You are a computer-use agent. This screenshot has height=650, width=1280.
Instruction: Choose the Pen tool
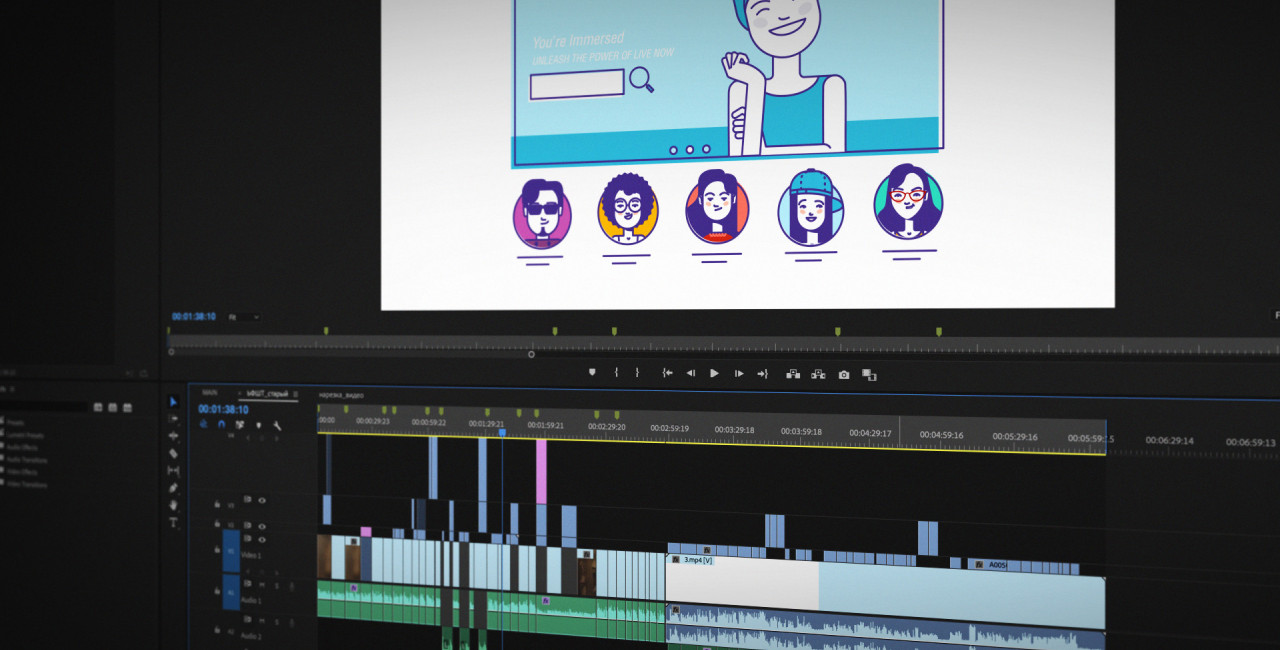173,488
